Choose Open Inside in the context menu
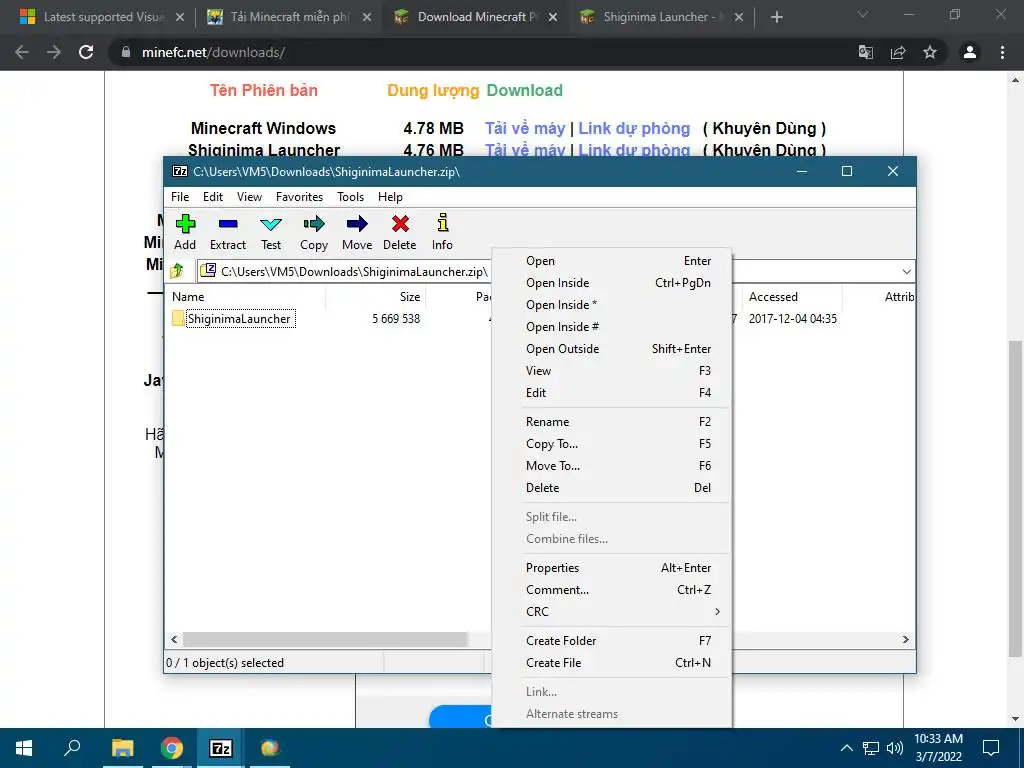Screen dimensions: 1024x768 pyautogui.click(x=611, y=283)
